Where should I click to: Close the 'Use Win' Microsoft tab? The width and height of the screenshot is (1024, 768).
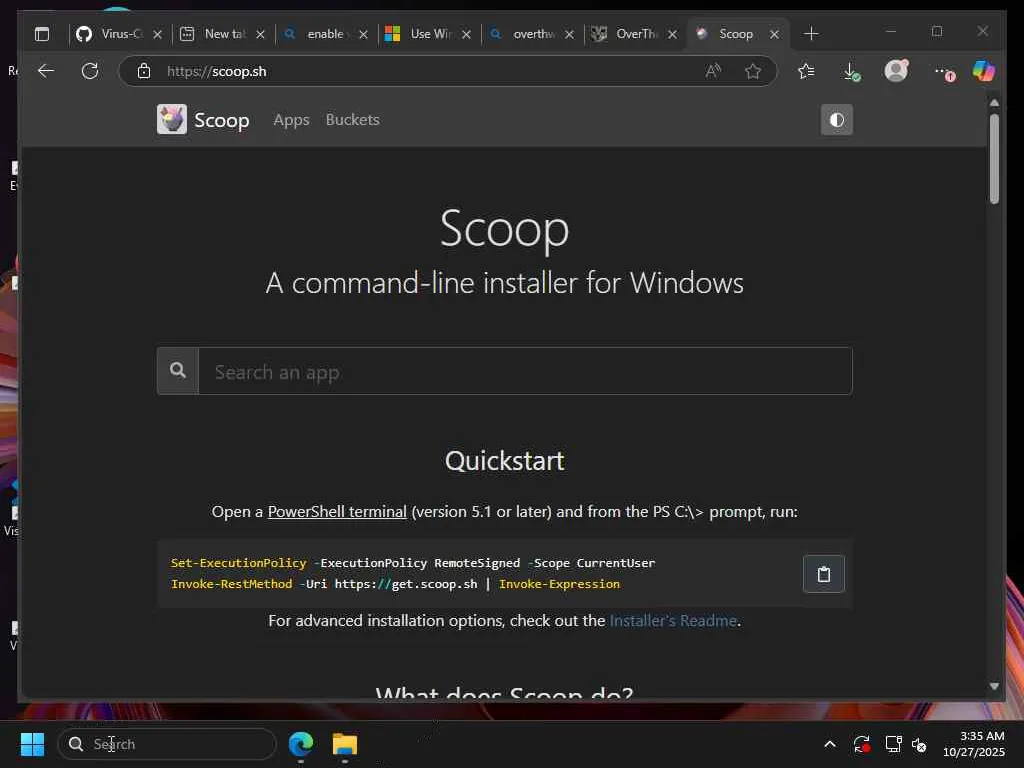point(466,35)
